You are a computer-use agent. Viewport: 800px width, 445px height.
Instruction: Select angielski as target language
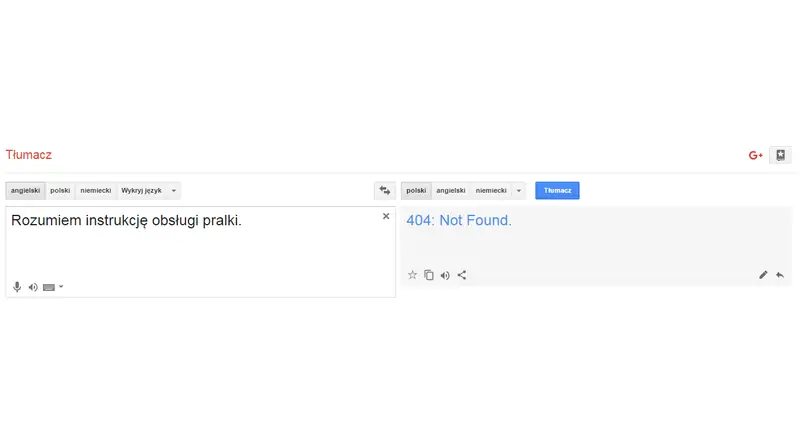[451, 190]
